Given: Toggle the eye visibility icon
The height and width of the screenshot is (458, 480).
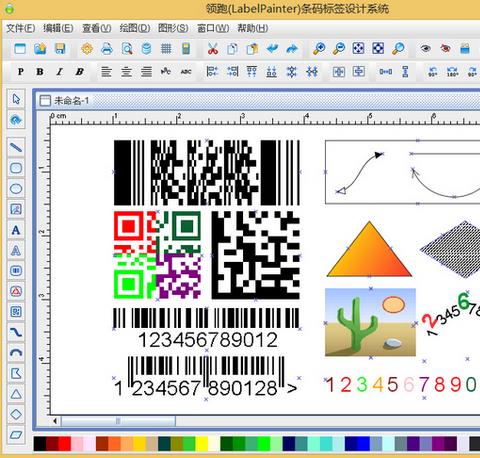Looking at the screenshot, I should (425, 49).
